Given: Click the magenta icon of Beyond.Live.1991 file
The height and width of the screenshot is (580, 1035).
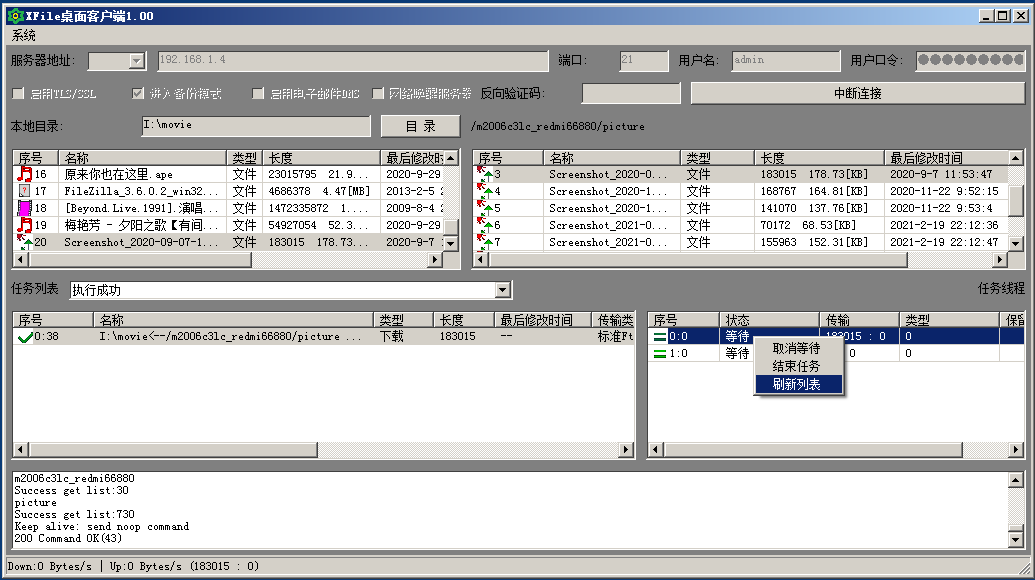Looking at the screenshot, I should [x=25, y=208].
